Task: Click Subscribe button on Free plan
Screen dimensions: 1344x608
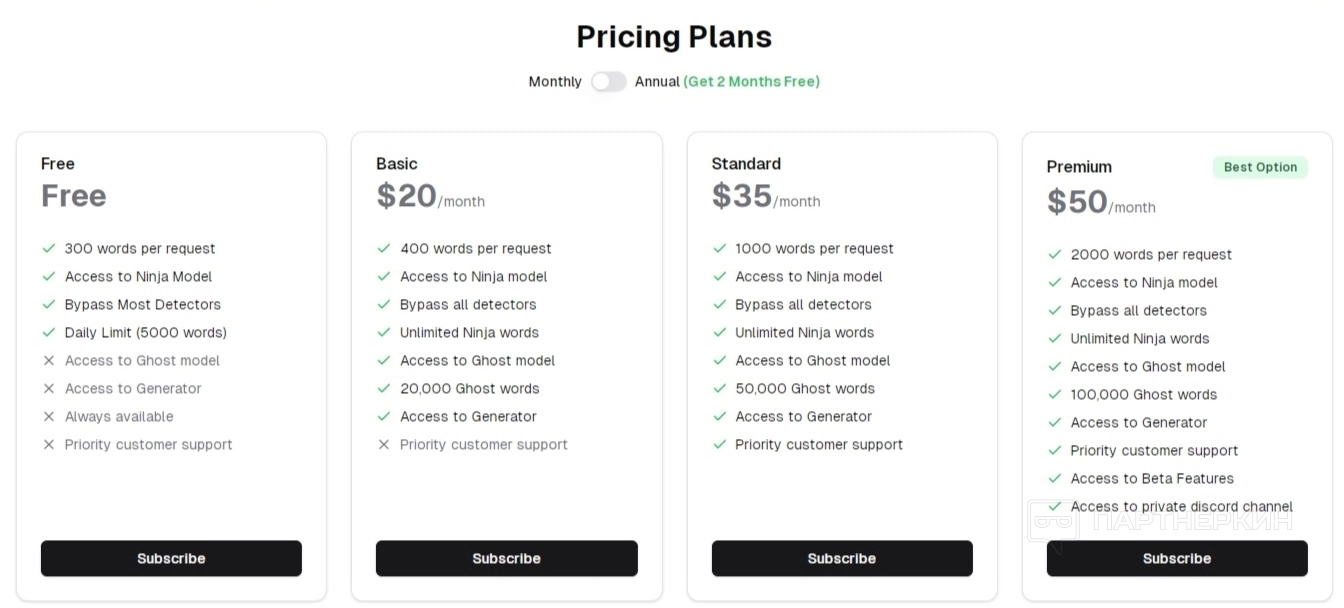Action: point(171,558)
